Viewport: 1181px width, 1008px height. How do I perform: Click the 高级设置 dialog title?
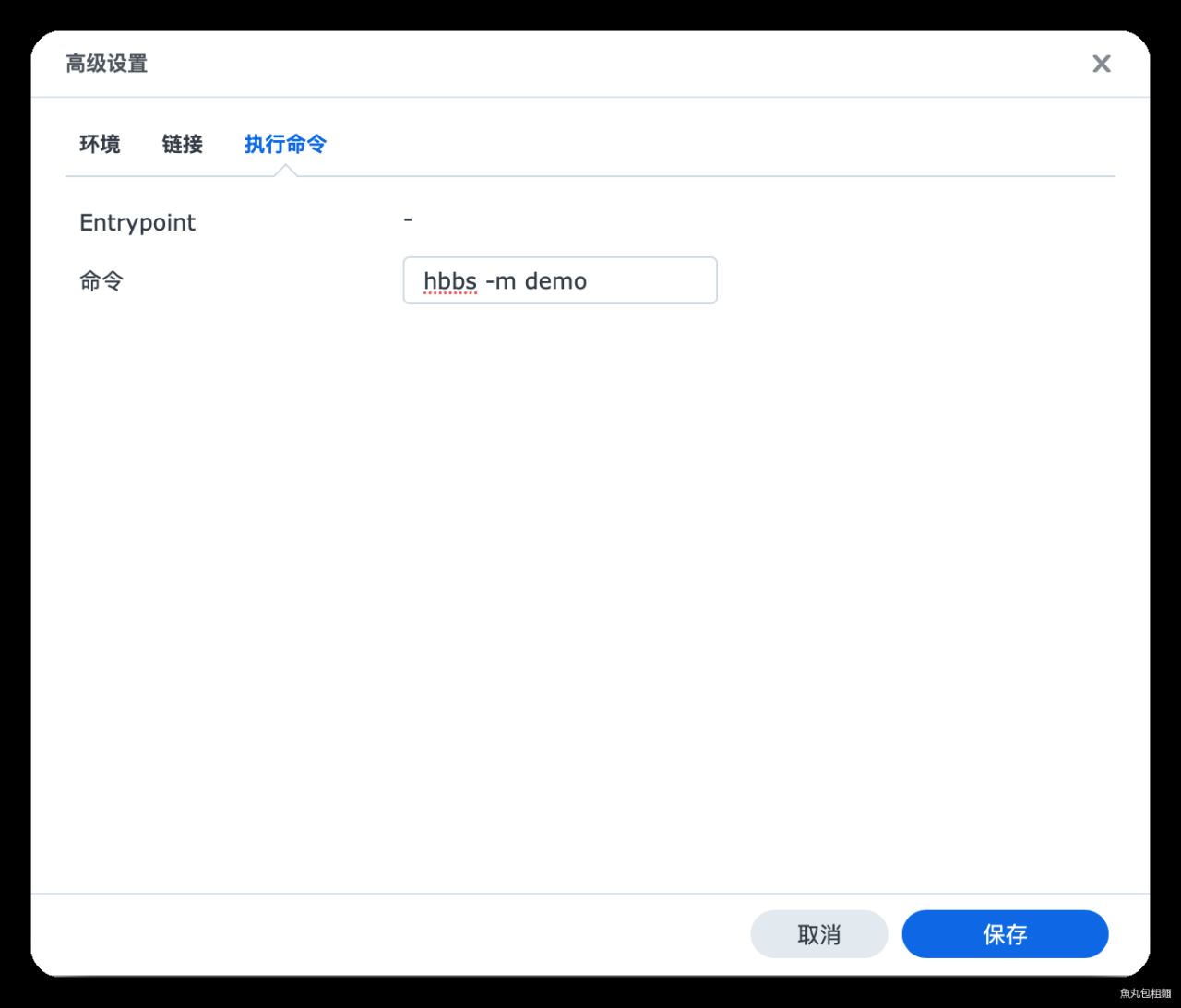click(x=105, y=64)
